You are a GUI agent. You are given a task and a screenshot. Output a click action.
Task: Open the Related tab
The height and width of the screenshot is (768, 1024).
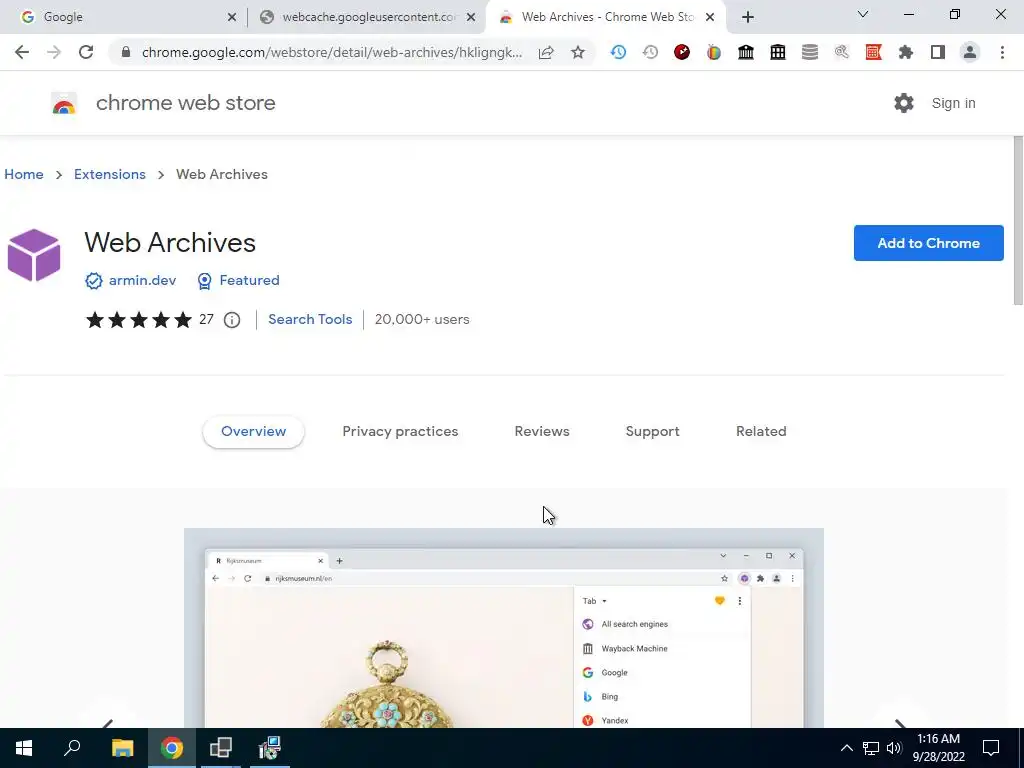(761, 431)
